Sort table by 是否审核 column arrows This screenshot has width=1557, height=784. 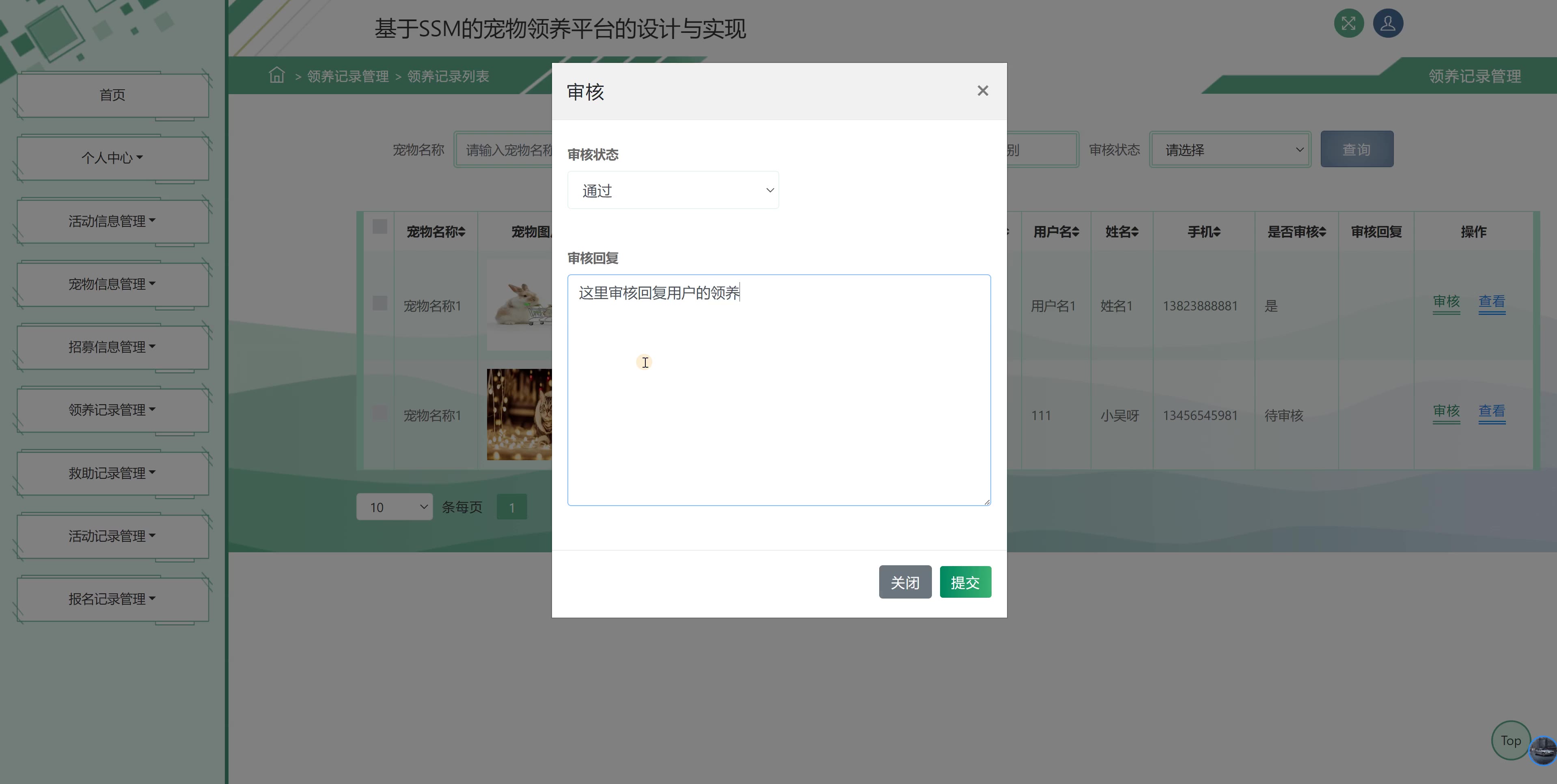(x=1322, y=232)
